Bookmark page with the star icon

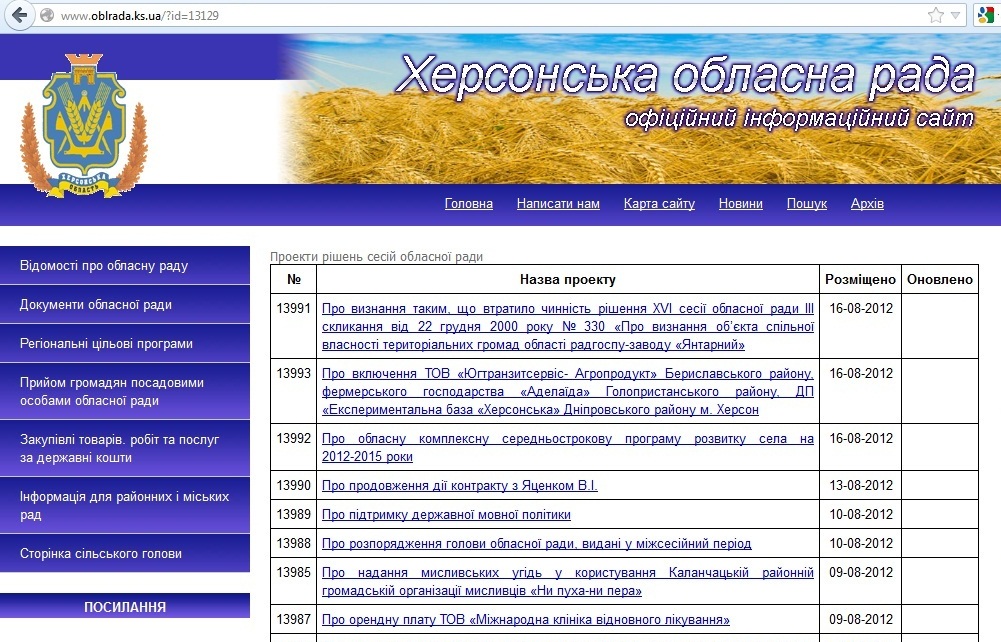[x=935, y=15]
